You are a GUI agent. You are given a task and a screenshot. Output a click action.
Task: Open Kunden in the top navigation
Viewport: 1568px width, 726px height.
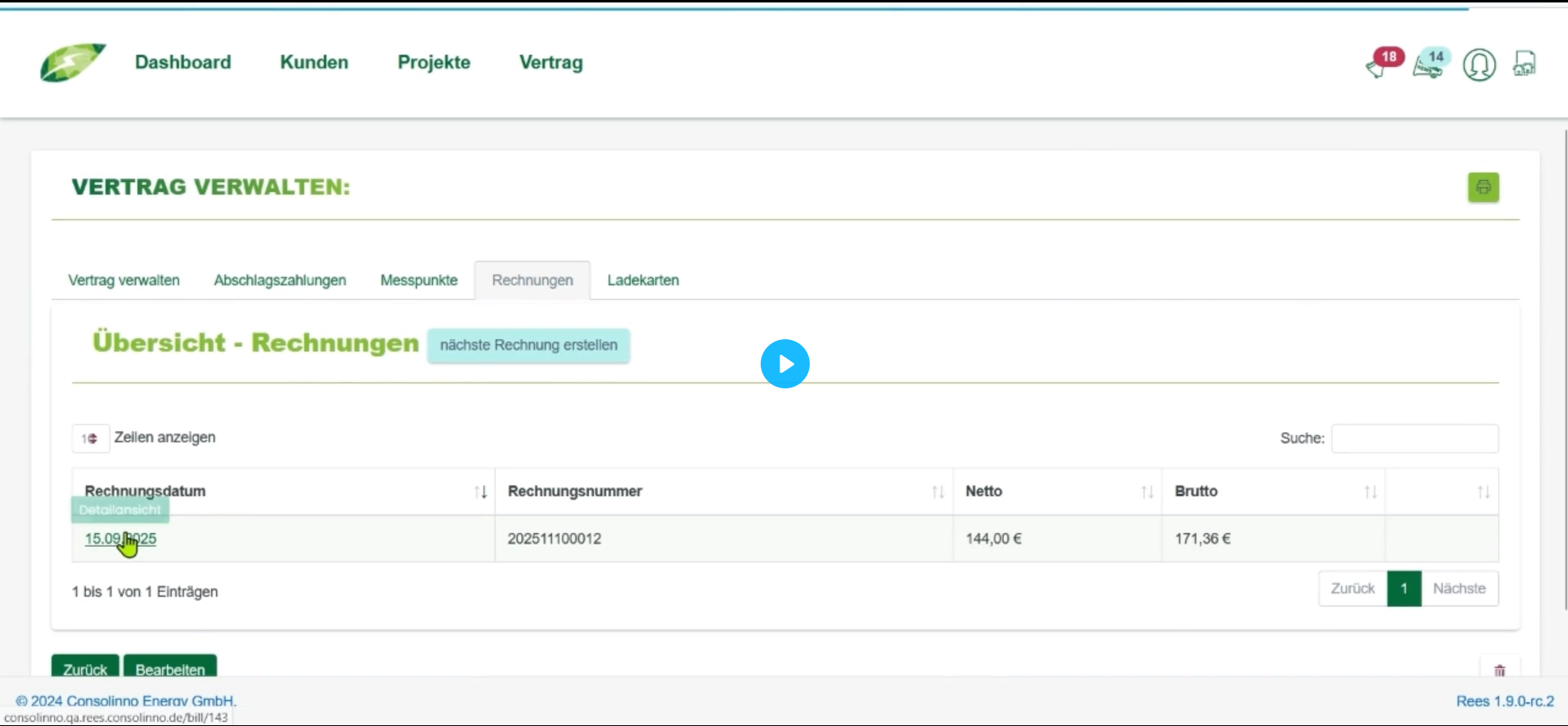[x=314, y=62]
